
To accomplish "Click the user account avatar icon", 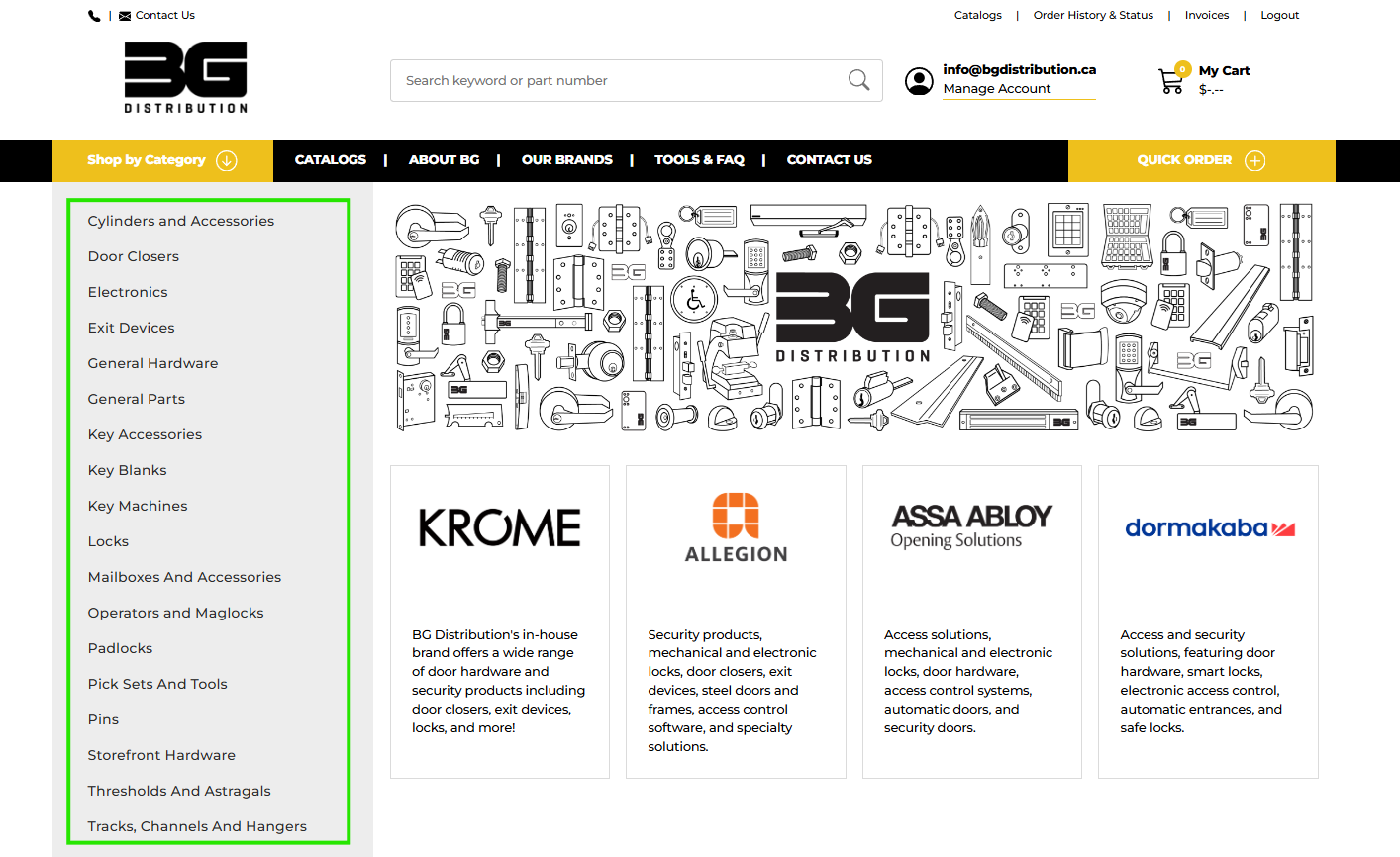I will tap(919, 81).
